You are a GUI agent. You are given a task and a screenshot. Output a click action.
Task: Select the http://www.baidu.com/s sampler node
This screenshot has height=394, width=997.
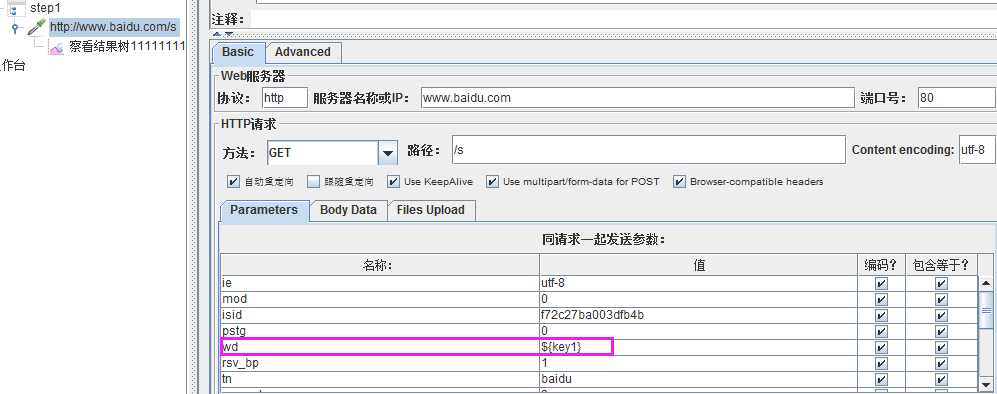click(x=113, y=27)
